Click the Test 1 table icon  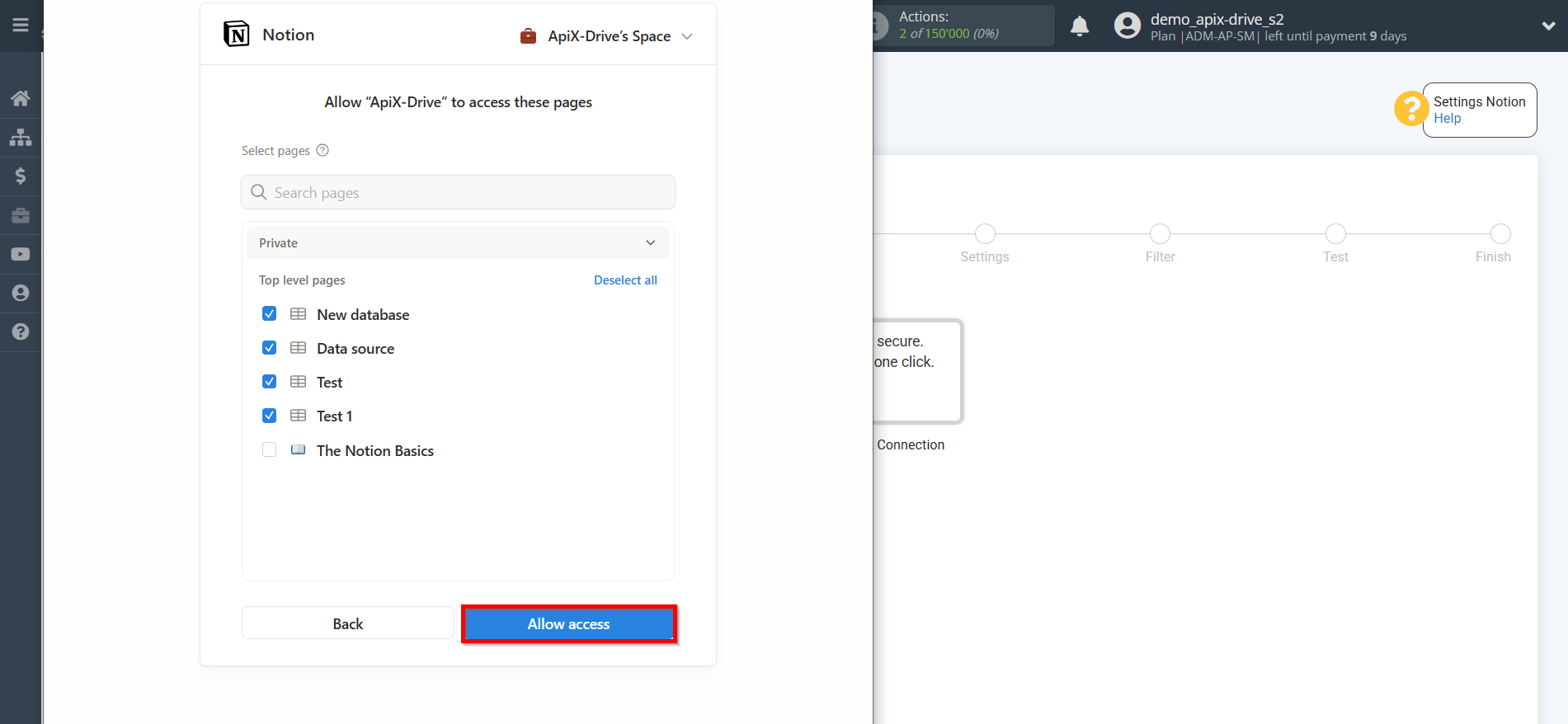299,416
